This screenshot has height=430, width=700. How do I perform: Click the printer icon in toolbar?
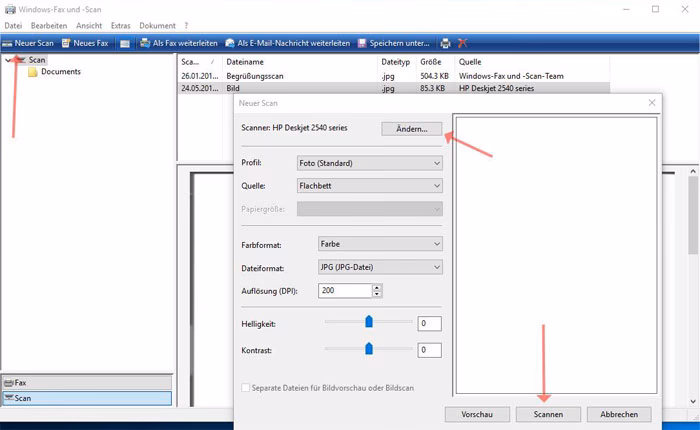[445, 43]
